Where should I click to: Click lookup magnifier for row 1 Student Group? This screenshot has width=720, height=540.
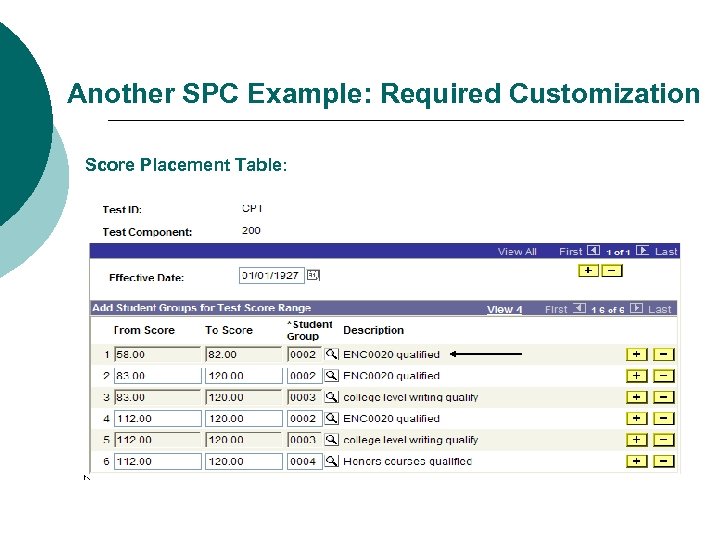click(x=332, y=354)
